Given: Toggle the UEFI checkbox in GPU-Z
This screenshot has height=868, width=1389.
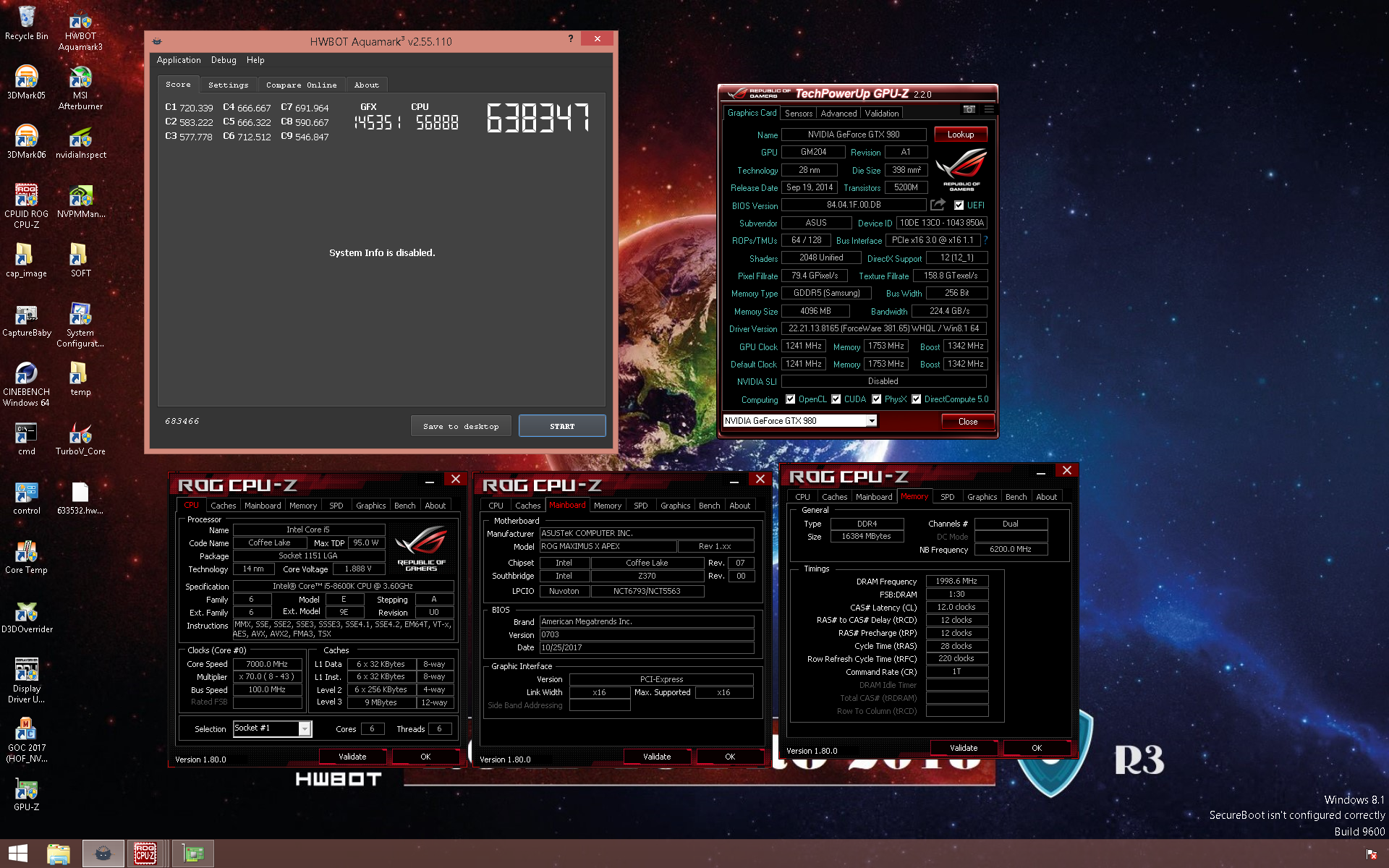Looking at the screenshot, I should tap(959, 205).
